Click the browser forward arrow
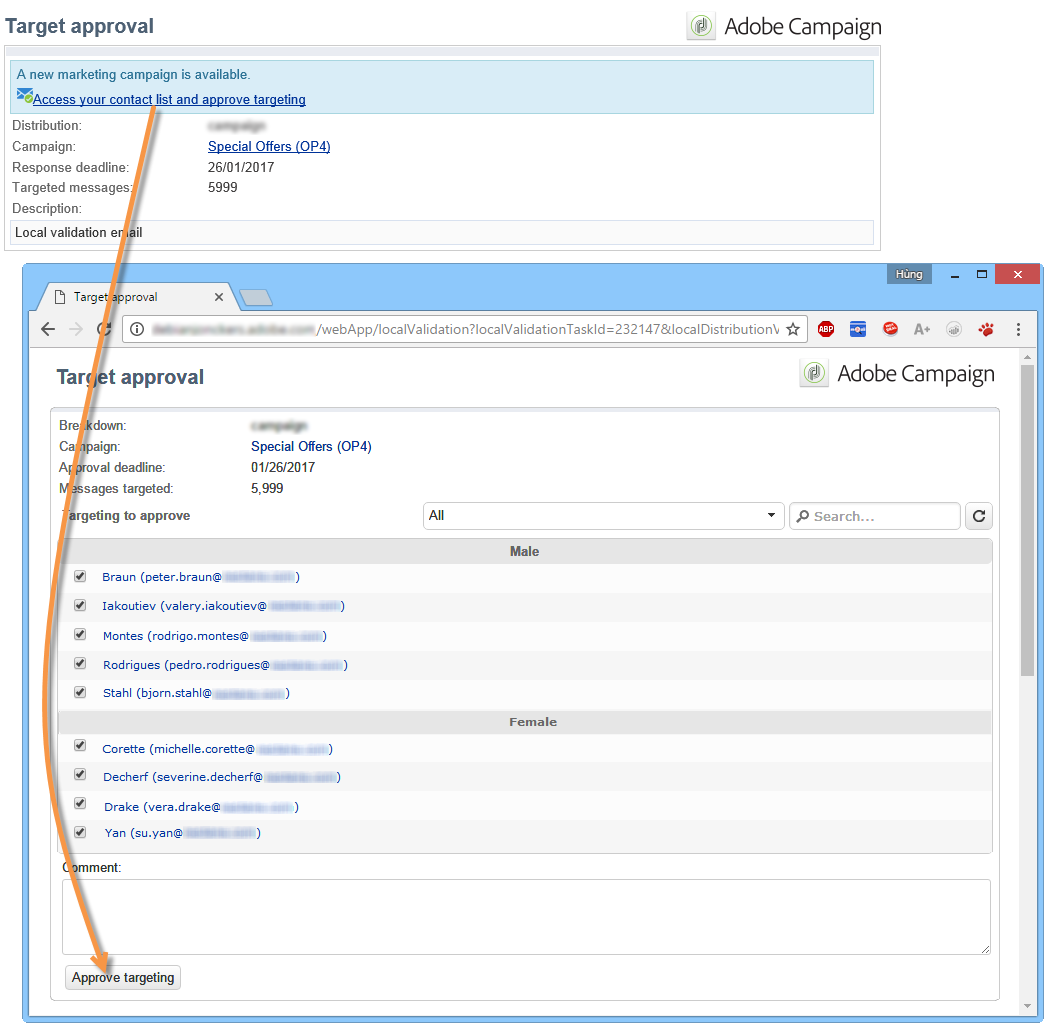This screenshot has width=1058, height=1034. tap(76, 329)
